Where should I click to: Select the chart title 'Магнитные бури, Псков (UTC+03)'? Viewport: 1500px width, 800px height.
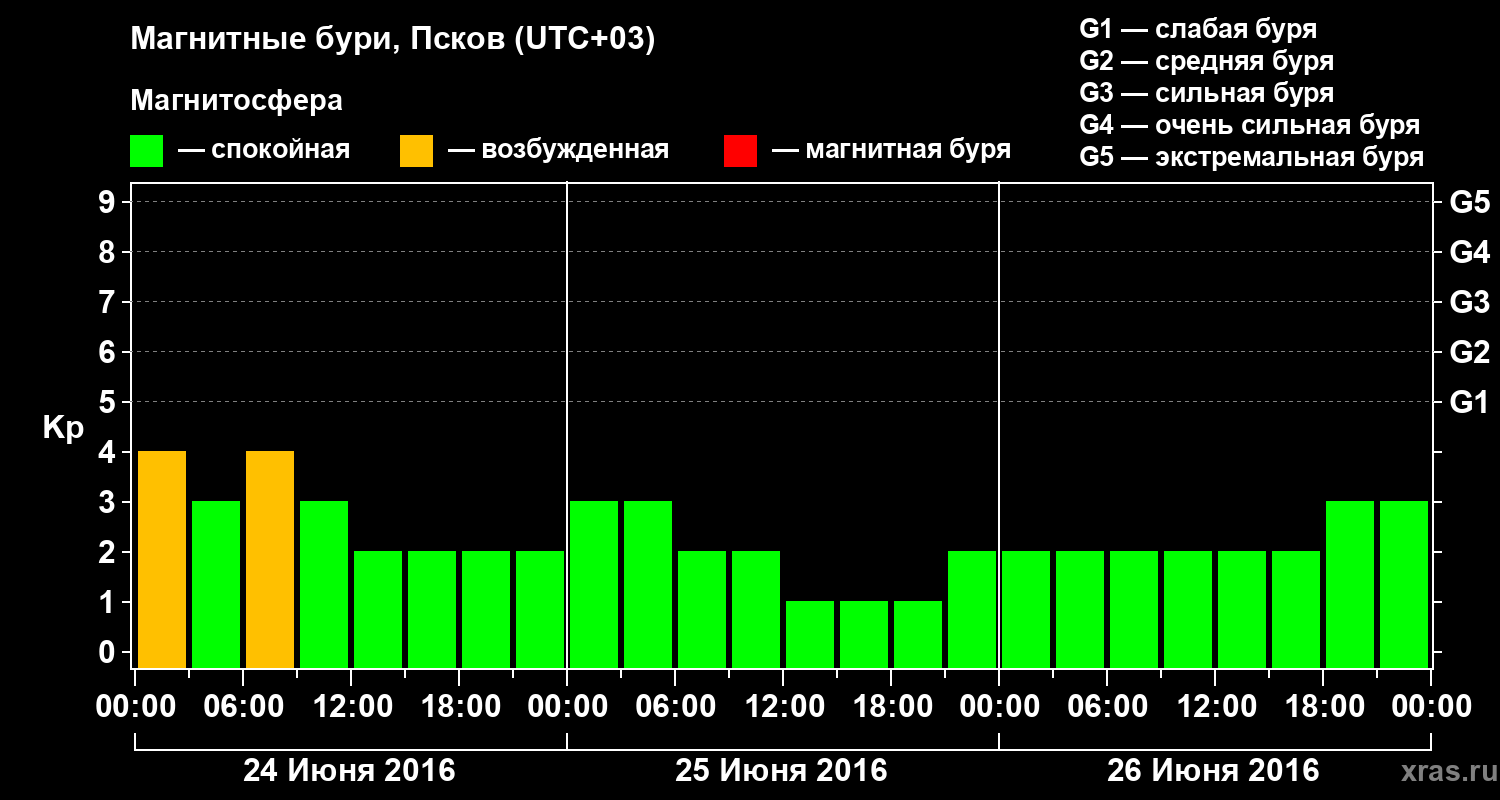393,40
